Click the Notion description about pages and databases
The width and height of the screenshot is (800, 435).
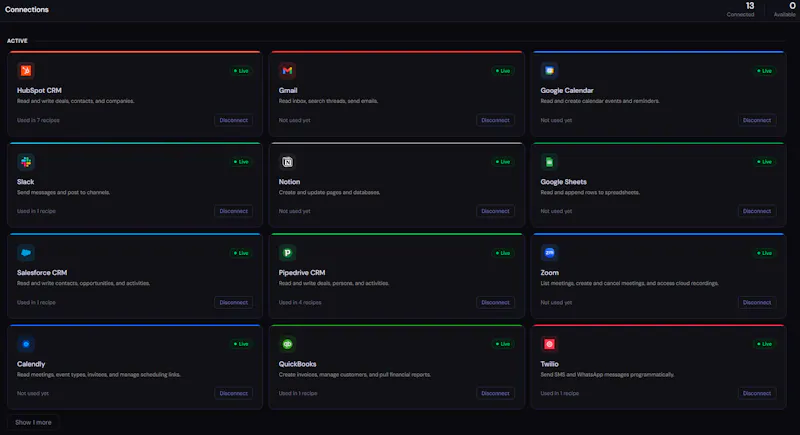point(329,193)
